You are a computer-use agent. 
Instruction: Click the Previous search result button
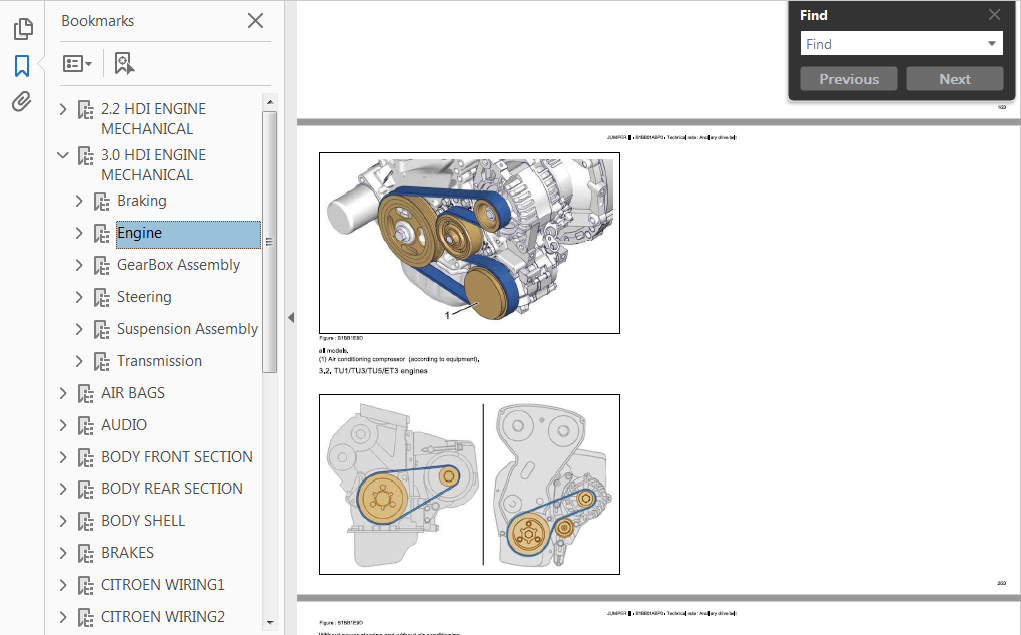(x=848, y=79)
